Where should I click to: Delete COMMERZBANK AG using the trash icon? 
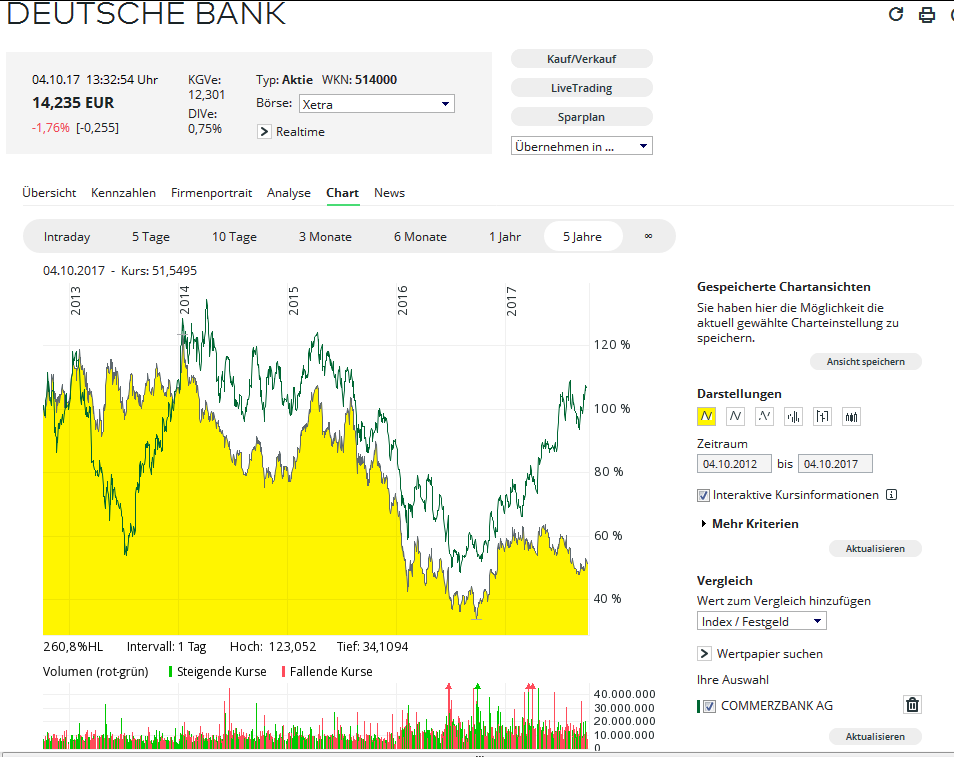click(x=912, y=704)
